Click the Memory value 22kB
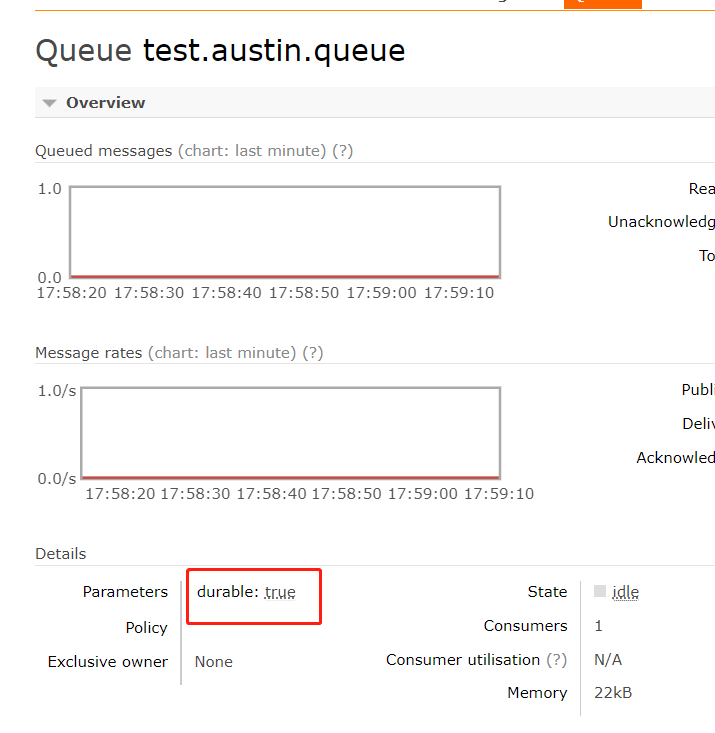Screen dimensions: 715x733 (612, 693)
